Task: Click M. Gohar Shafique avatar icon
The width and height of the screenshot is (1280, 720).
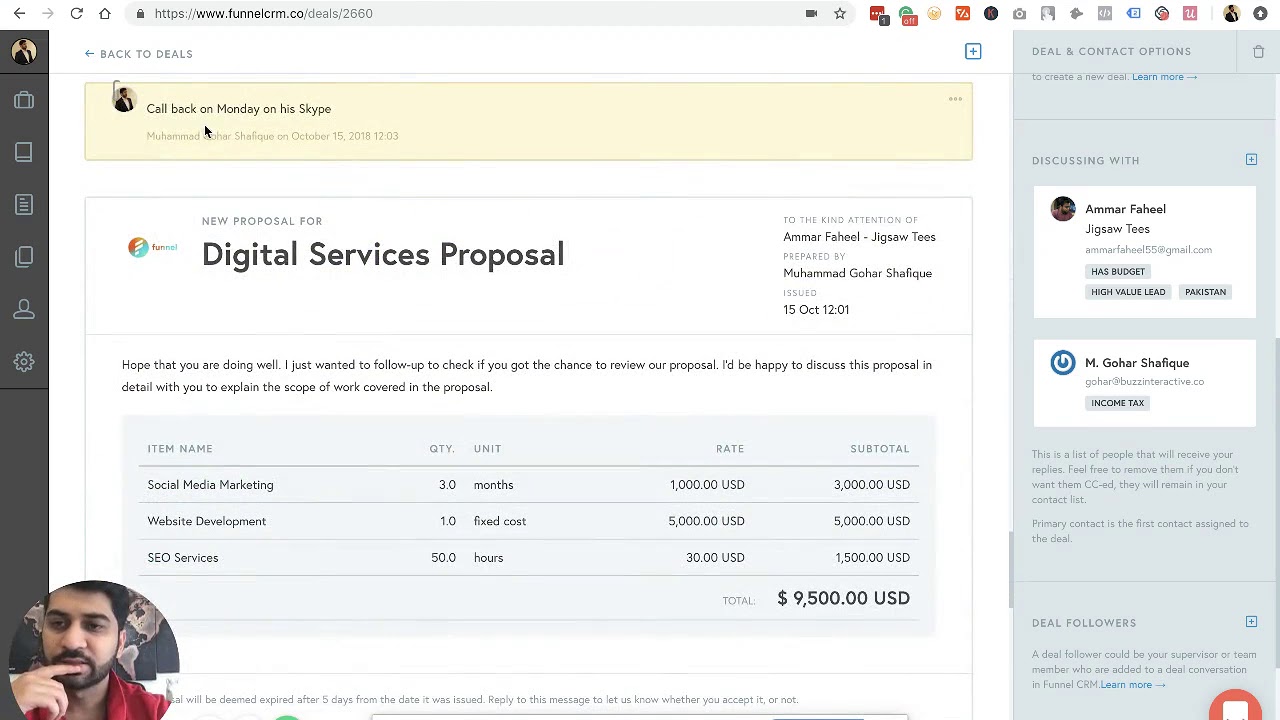Action: [1063, 363]
